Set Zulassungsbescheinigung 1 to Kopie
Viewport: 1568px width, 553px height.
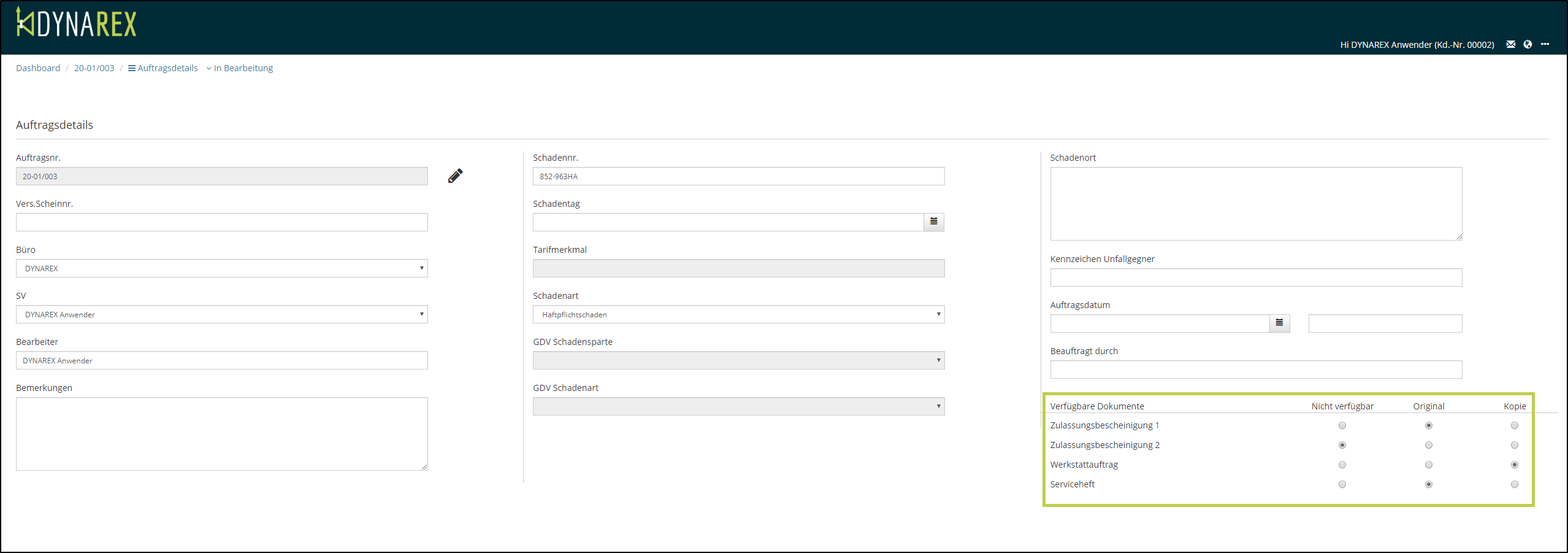coord(1514,425)
